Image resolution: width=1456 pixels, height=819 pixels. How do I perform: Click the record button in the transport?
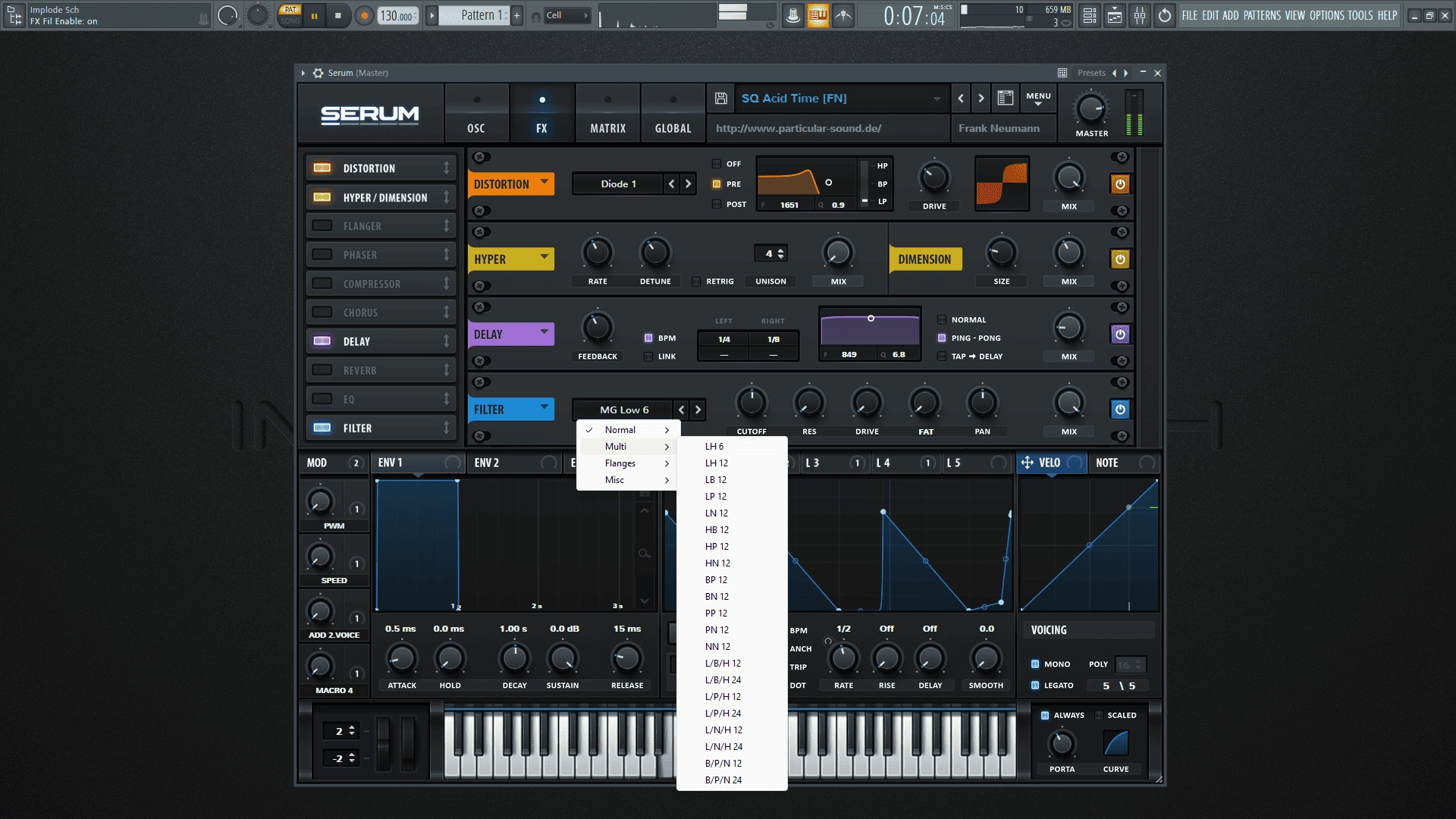[x=365, y=15]
